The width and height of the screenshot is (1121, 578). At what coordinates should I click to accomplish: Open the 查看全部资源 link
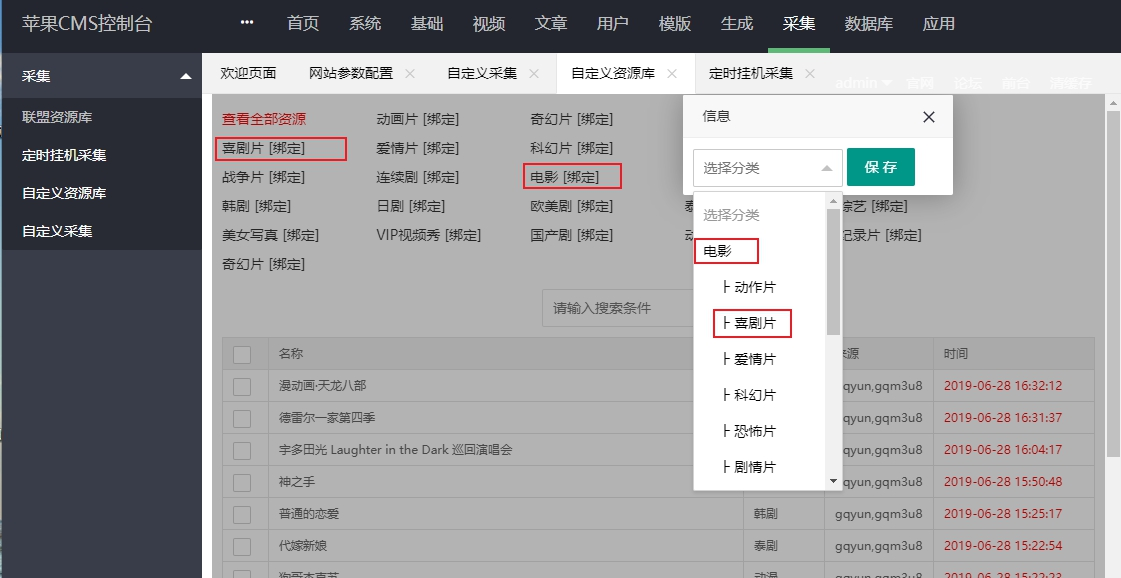(x=264, y=119)
